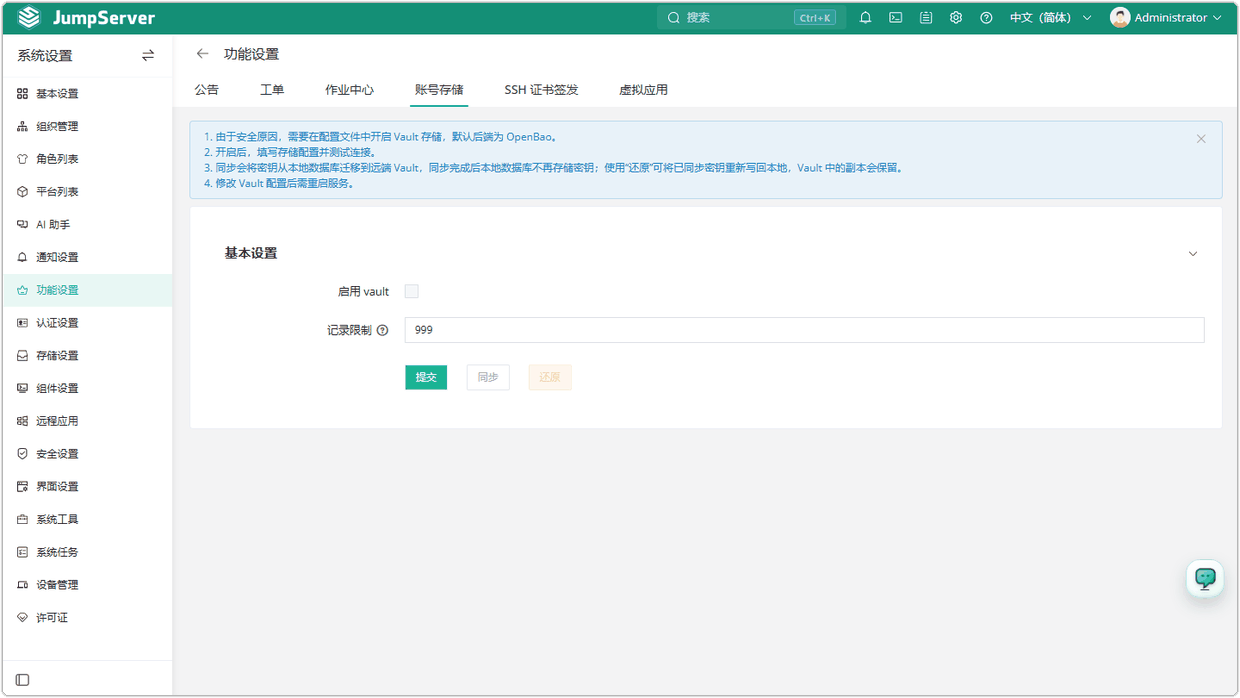Viewport: 1240px width, 698px height.
Task: Click the search magnifier icon
Action: [x=674, y=18]
